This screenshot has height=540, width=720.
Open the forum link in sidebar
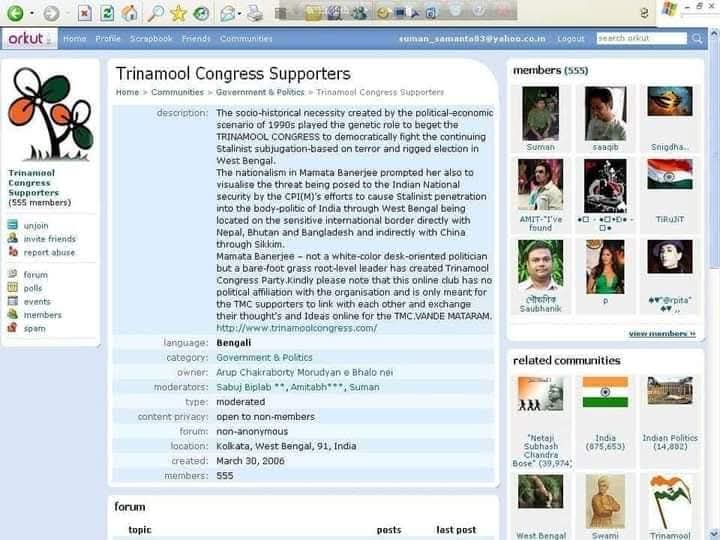[35, 275]
